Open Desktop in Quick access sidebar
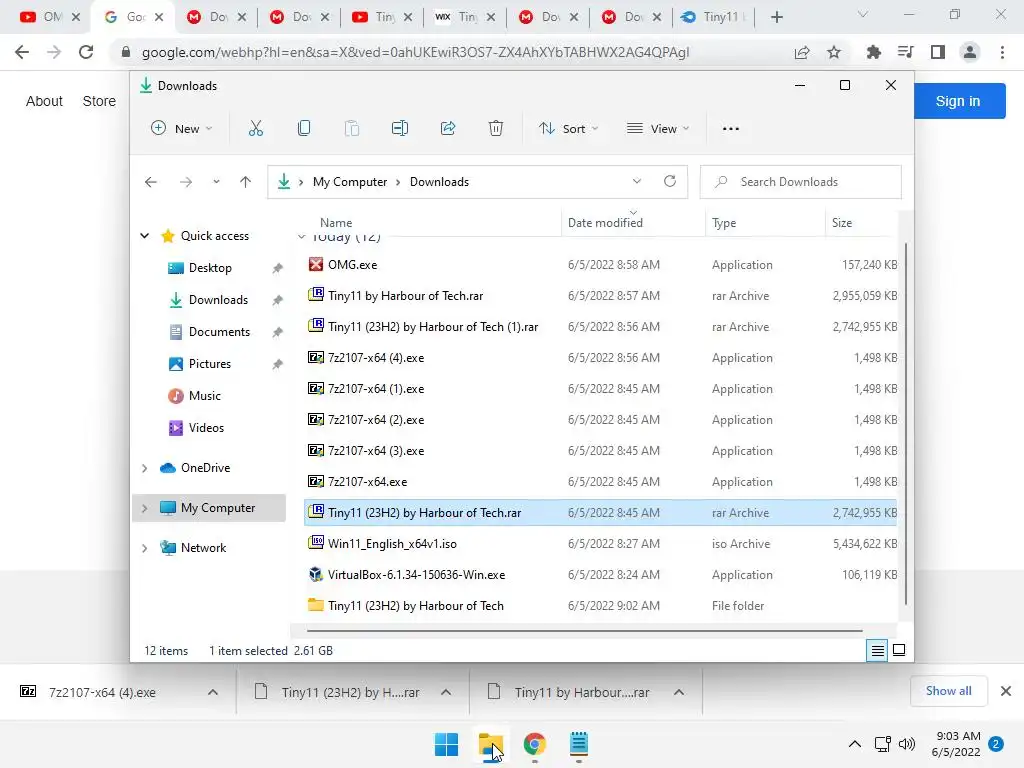Image resolution: width=1024 pixels, height=768 pixels. pyautogui.click(x=210, y=268)
